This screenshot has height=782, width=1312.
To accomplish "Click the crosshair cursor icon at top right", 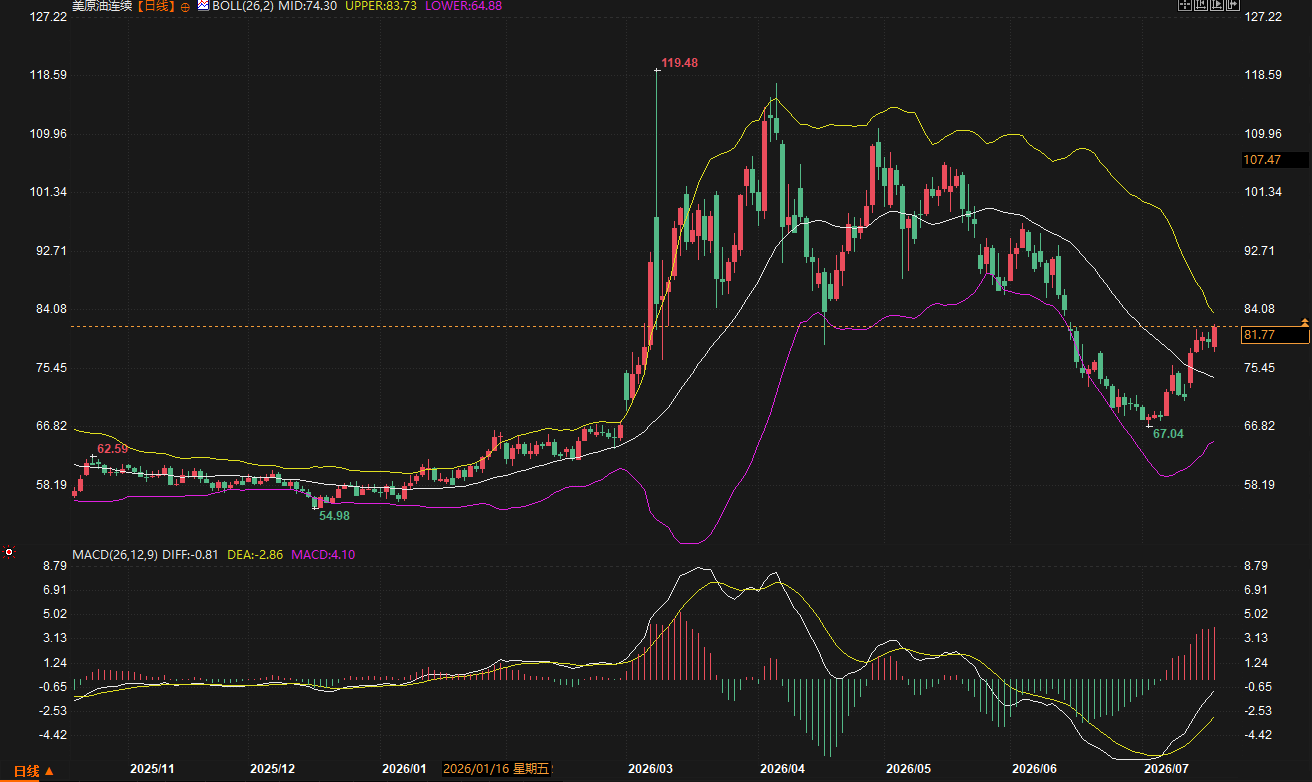I will click(1185, 5).
